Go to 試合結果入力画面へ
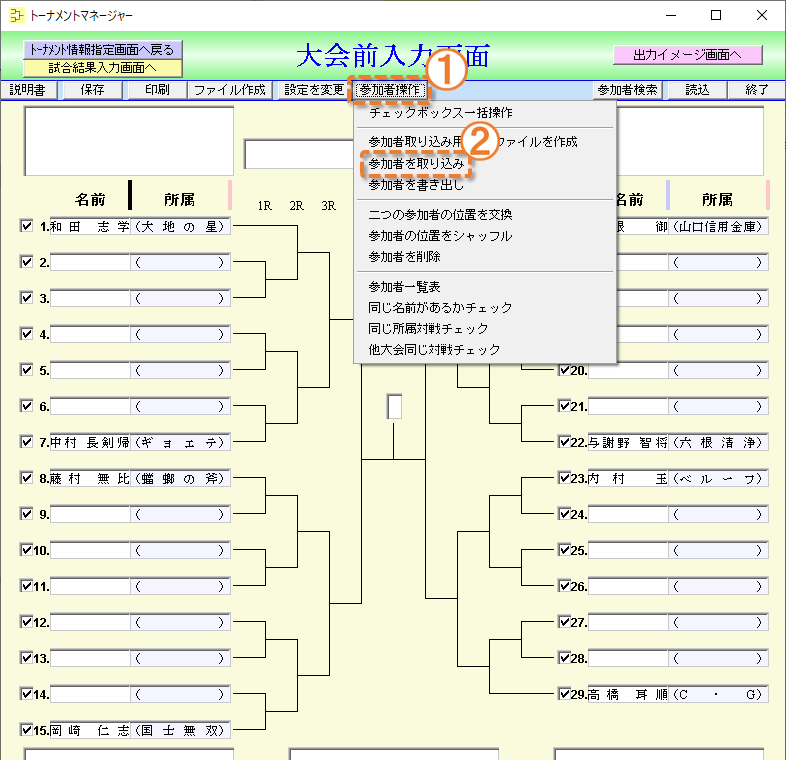786x760 pixels. pyautogui.click(x=102, y=68)
